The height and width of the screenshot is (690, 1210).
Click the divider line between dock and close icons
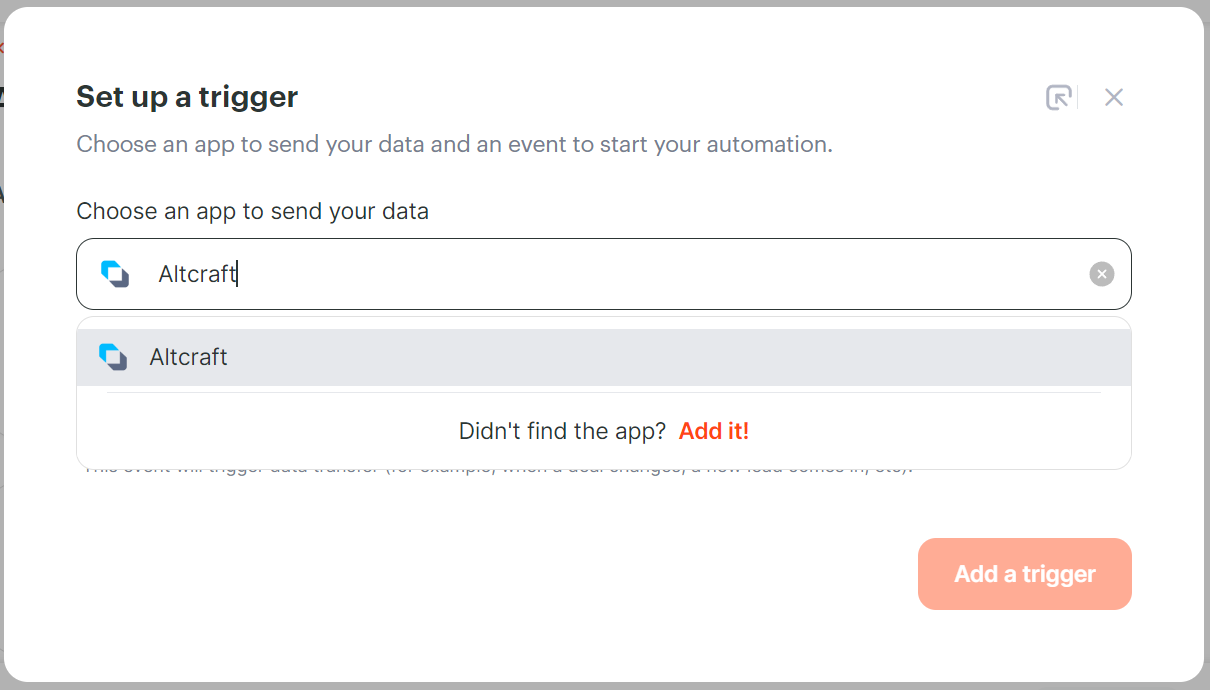click(x=1077, y=97)
